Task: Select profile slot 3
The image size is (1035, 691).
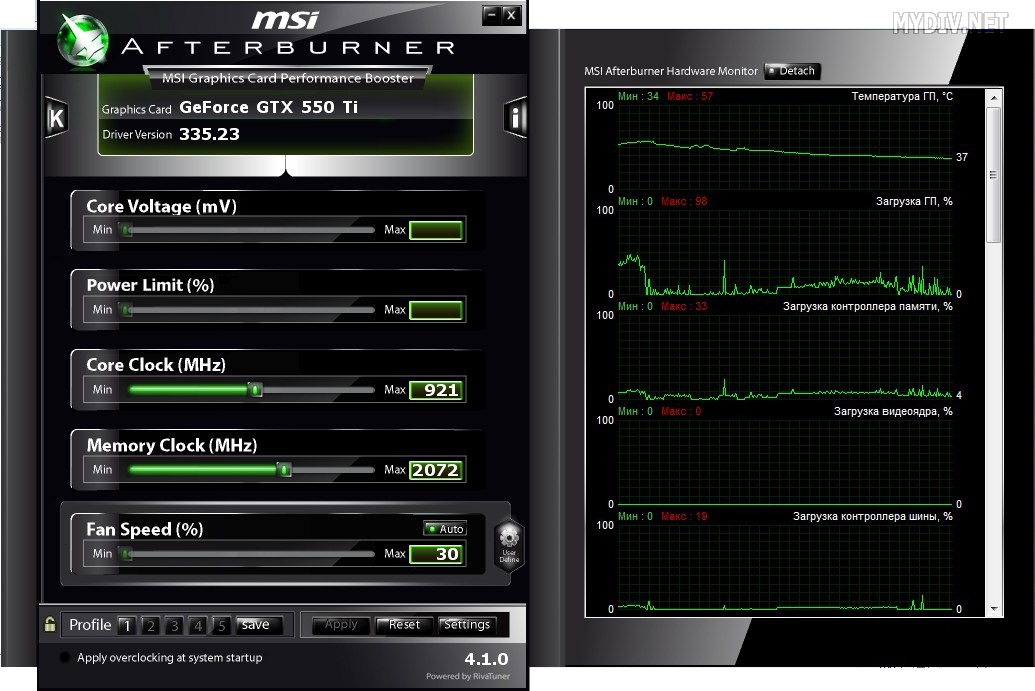Action: coord(174,625)
